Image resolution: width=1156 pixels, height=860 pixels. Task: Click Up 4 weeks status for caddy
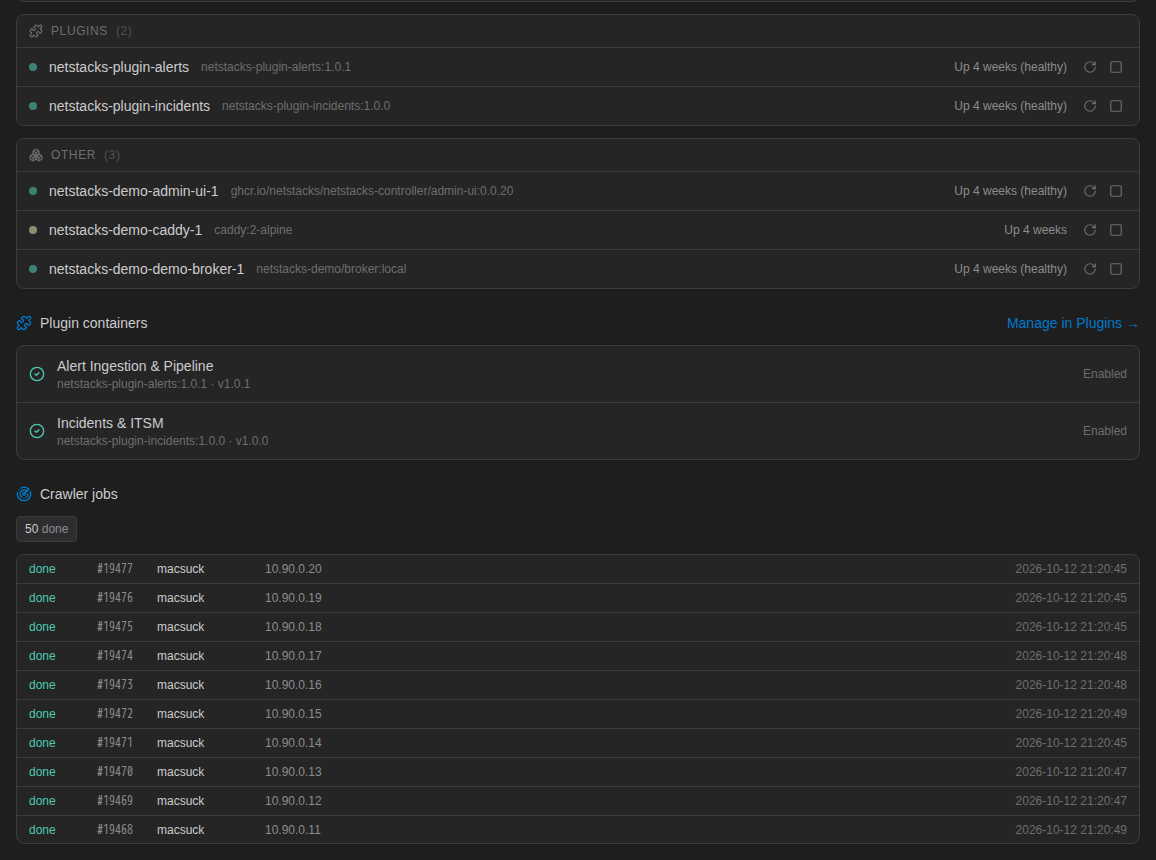1035,230
